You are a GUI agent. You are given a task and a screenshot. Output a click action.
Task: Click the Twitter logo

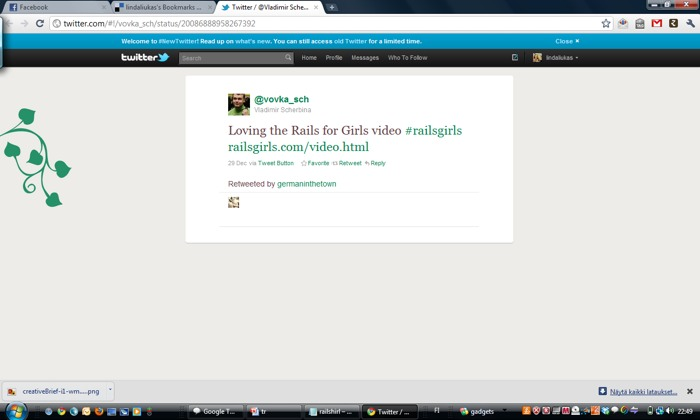coord(145,57)
